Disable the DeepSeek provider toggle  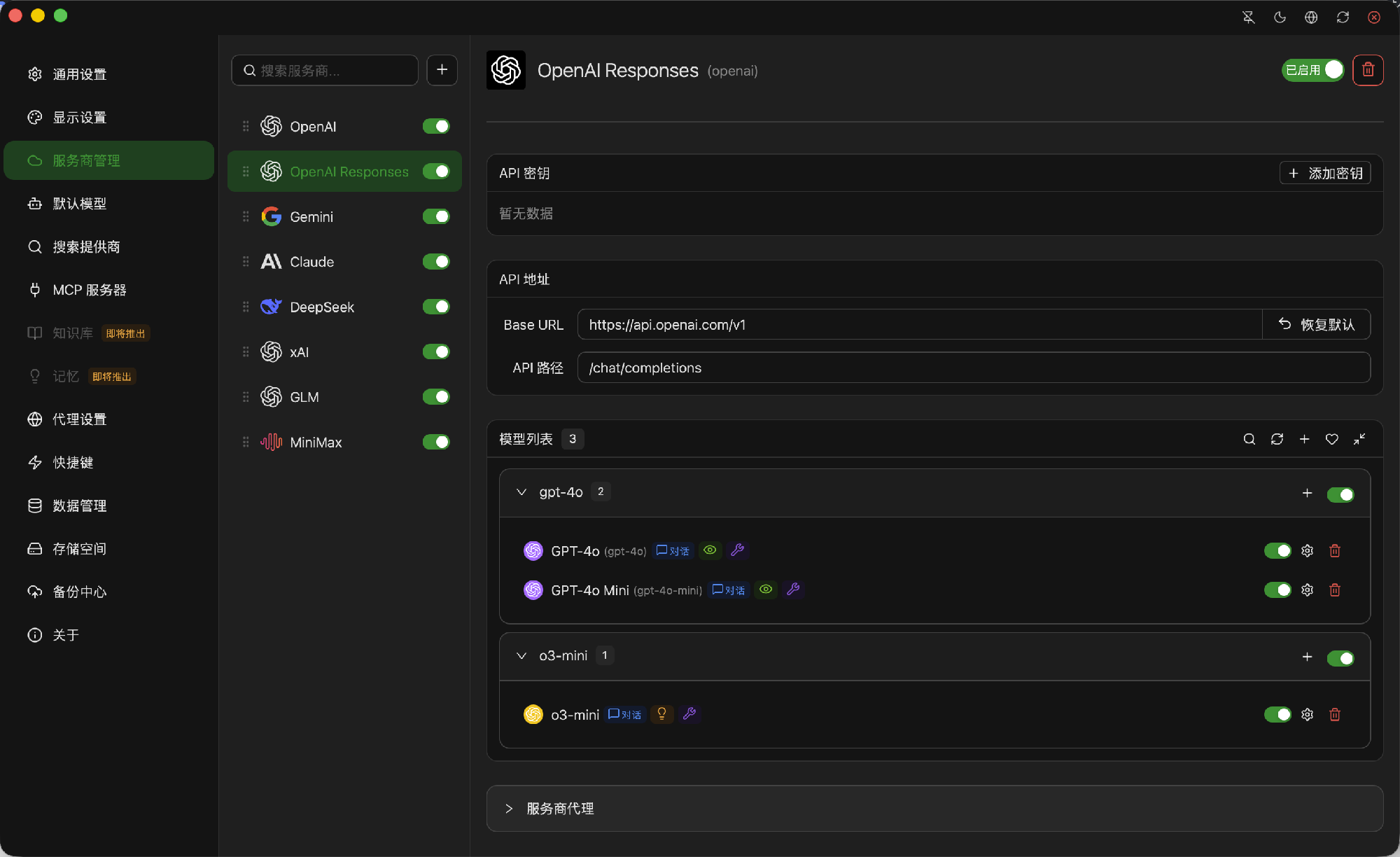tap(436, 307)
